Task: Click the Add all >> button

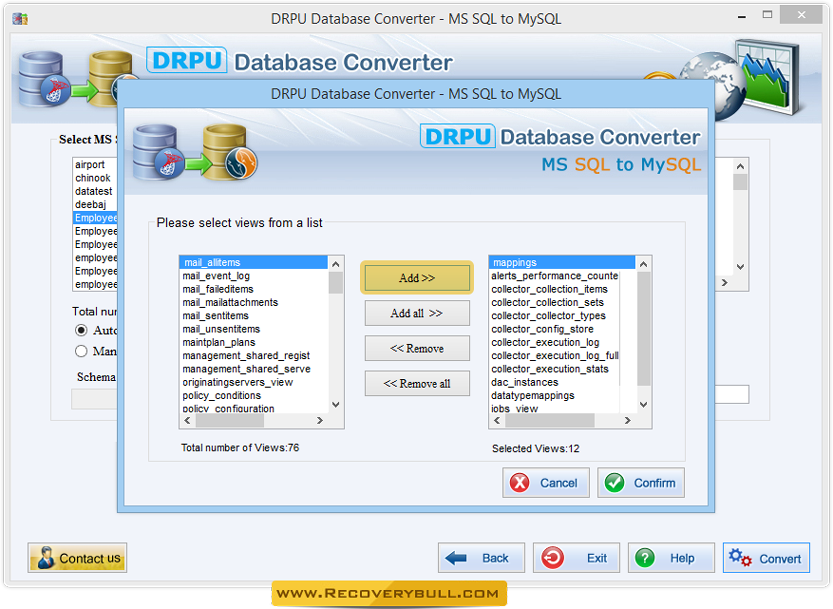Action: pos(416,313)
